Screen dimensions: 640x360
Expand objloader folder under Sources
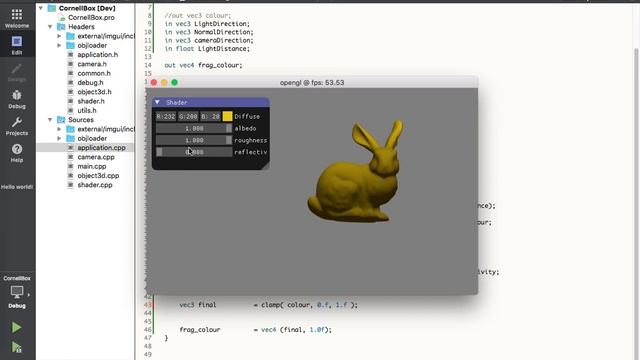tap(59, 139)
